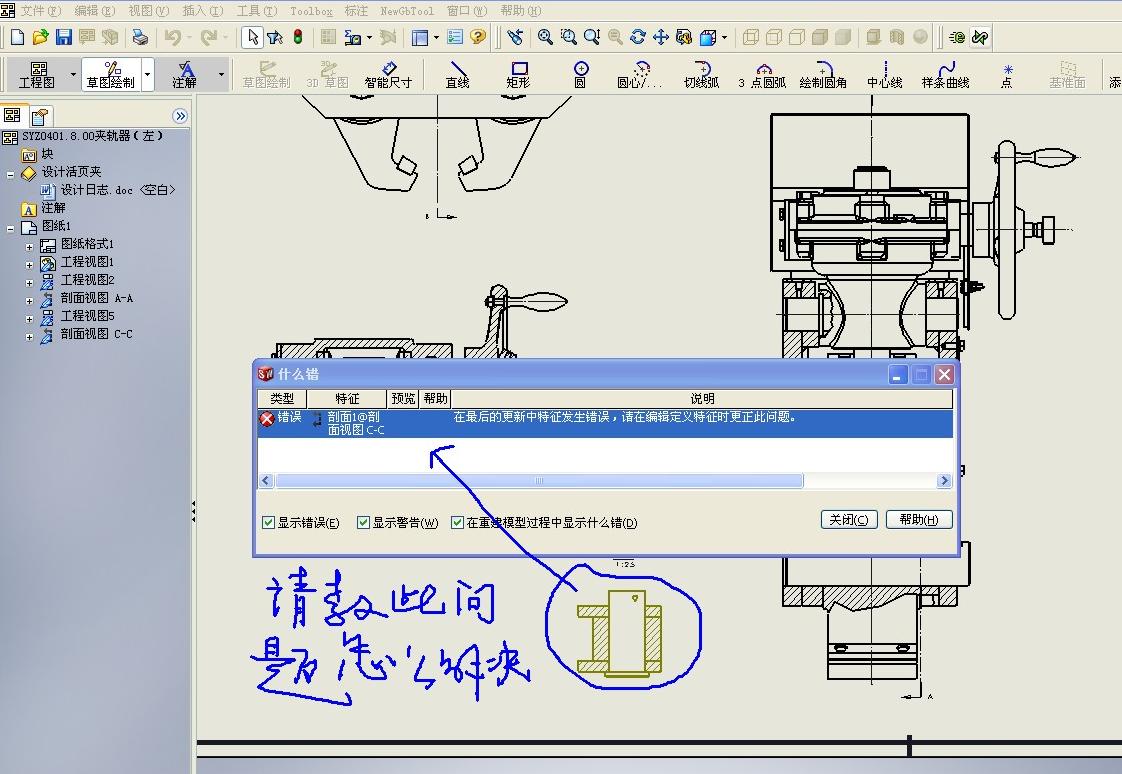Sort by the 类型 column header
The image size is (1122, 774).
pyautogui.click(x=282, y=398)
